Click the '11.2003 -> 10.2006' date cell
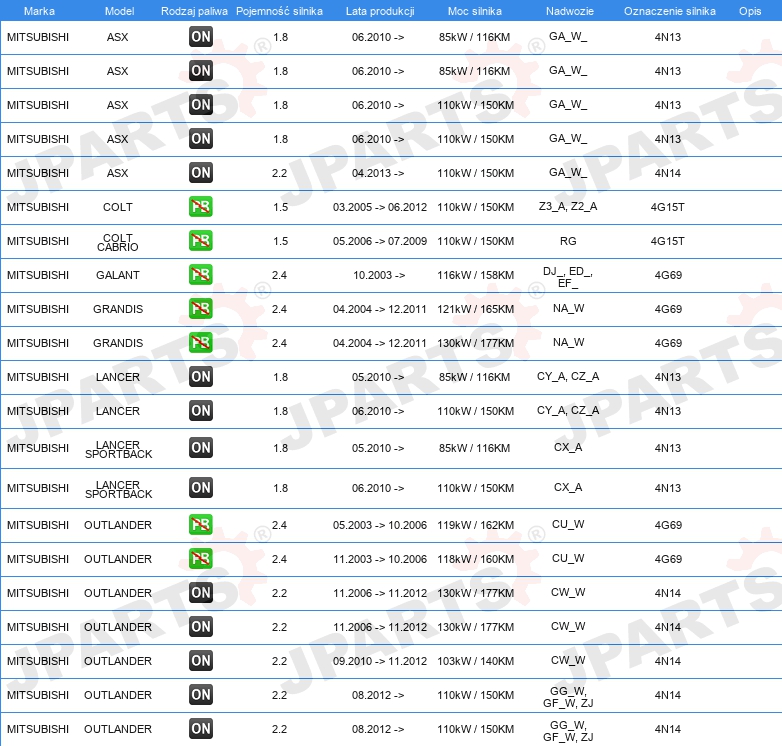Viewport: 782px width, 746px height. tap(380, 559)
